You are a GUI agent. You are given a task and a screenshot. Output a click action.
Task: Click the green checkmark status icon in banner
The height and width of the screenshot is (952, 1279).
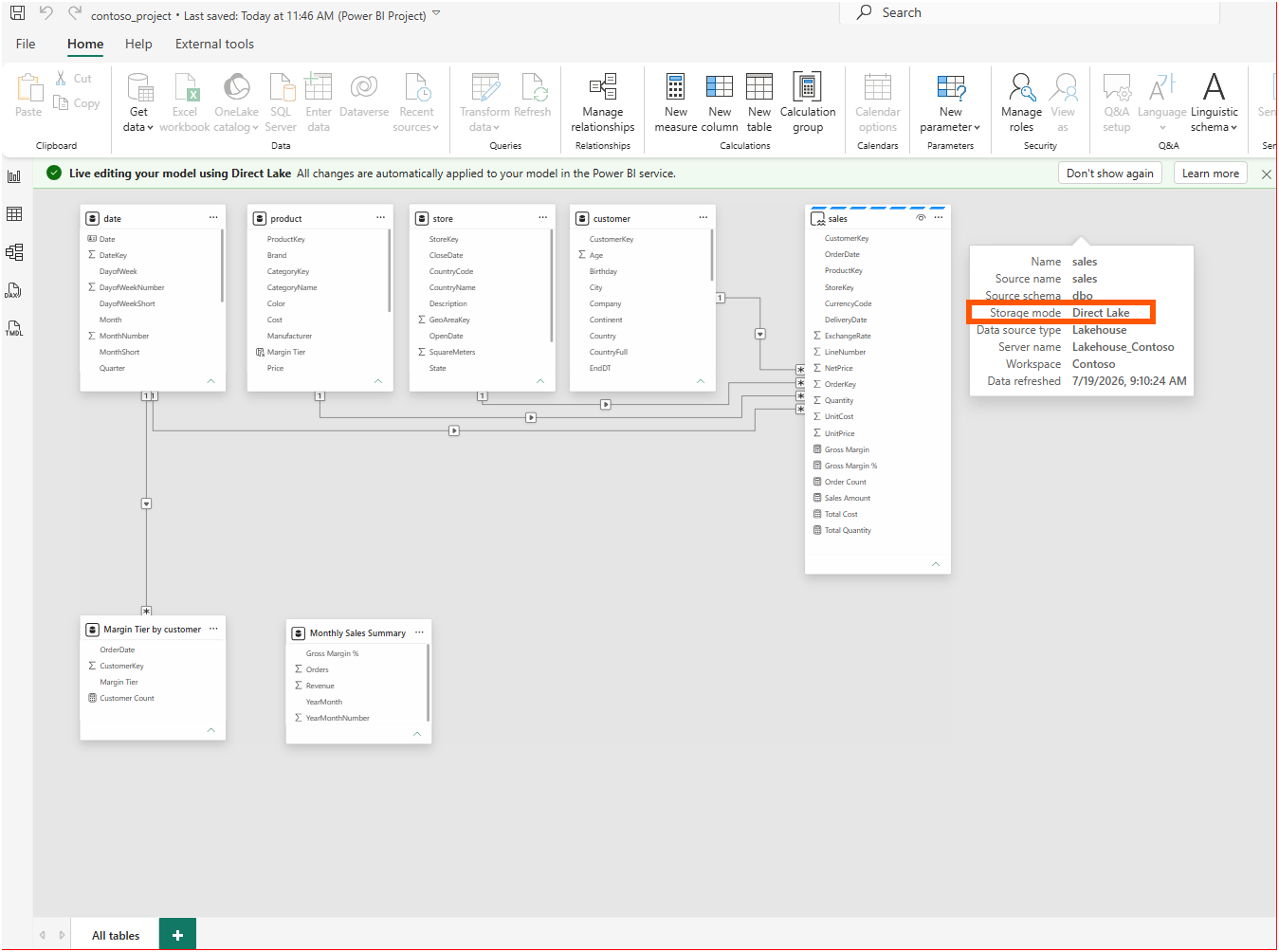click(x=54, y=173)
